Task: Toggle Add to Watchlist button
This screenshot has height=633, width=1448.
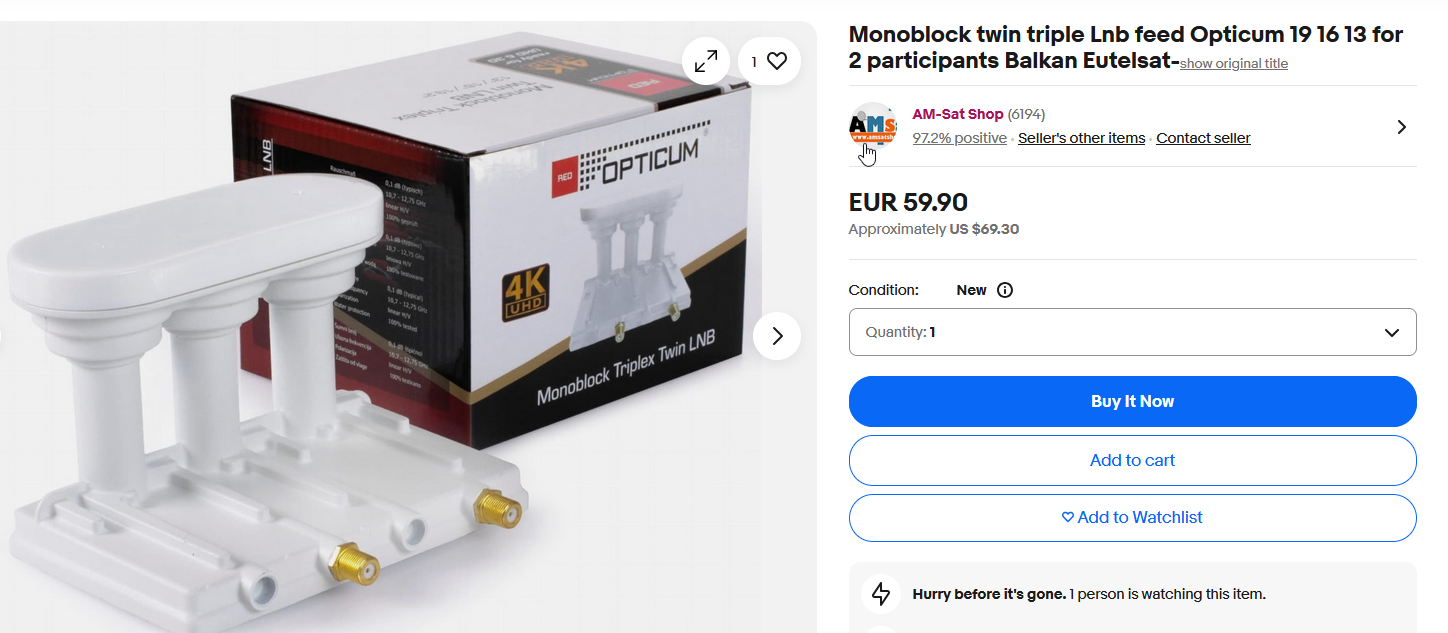Action: (1132, 518)
